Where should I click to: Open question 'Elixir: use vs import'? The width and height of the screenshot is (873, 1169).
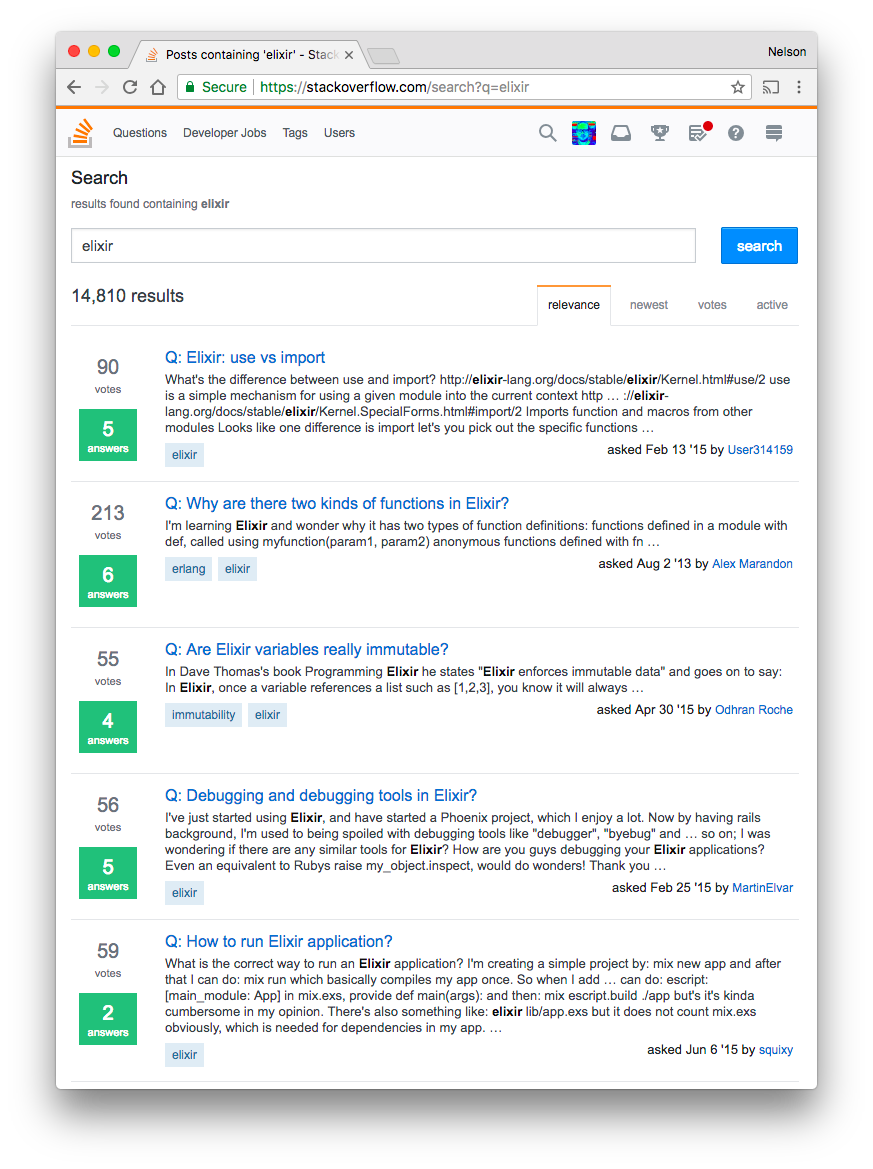tap(245, 357)
